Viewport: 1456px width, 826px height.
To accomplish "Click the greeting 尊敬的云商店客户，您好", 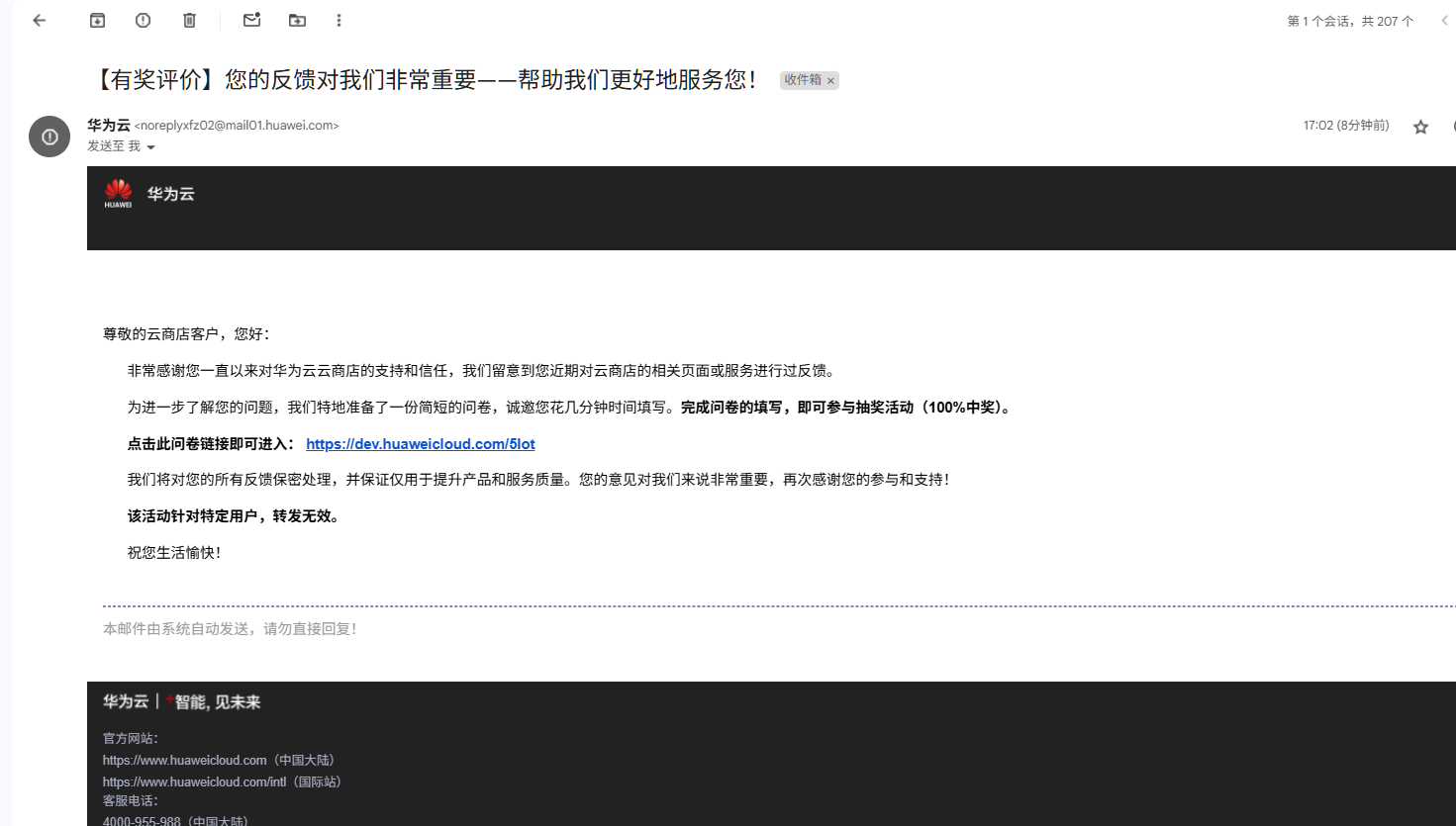I will tap(186, 334).
